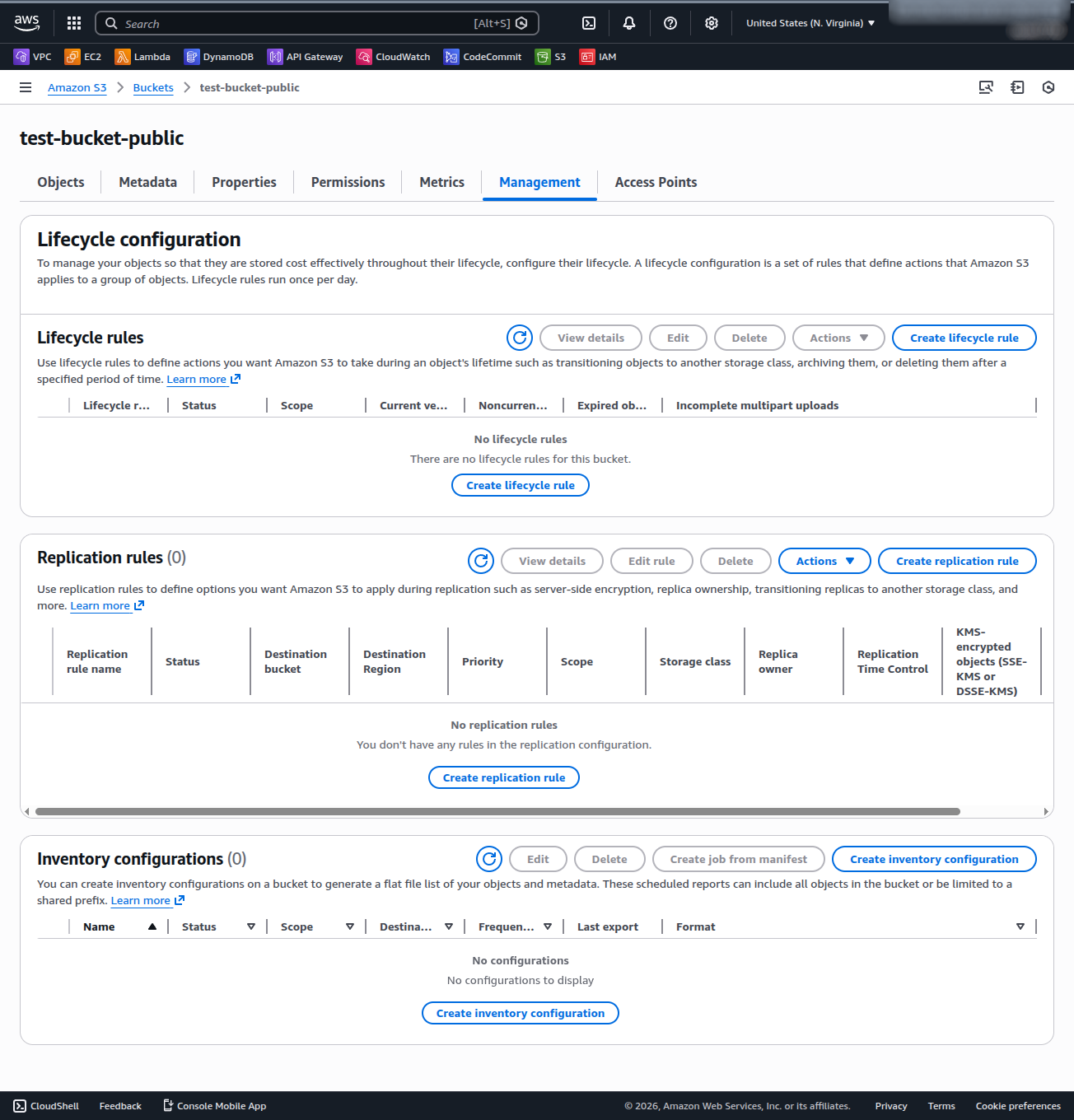
Task: Open the EC2 shortcut
Action: point(83,57)
